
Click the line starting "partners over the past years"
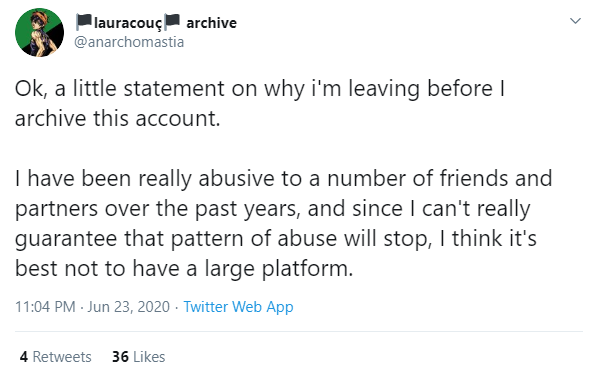273,209
